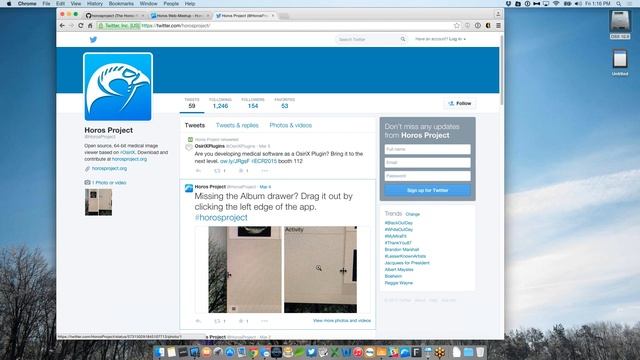The width and height of the screenshot is (640, 360).
Task: Open the #BlackOutDay trend
Action: point(398,223)
